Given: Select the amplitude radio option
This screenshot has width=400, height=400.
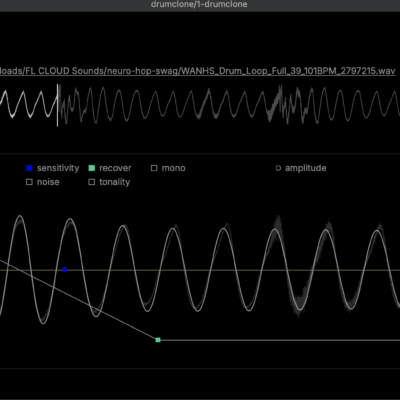Looking at the screenshot, I should click(x=278, y=168).
